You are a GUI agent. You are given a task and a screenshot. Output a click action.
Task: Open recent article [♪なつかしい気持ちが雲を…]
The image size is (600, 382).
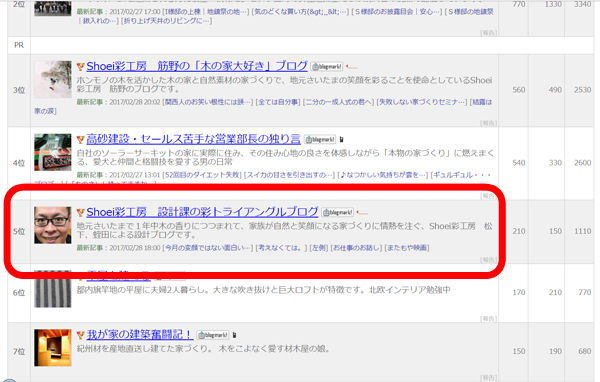tap(383, 175)
